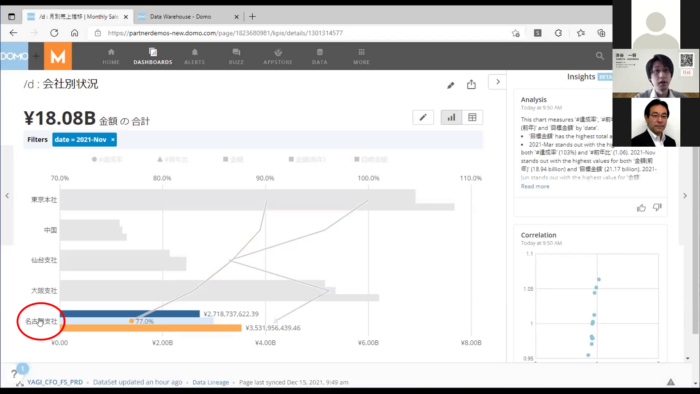Open the browser Collections icon
The image size is (700, 394).
(601, 33)
